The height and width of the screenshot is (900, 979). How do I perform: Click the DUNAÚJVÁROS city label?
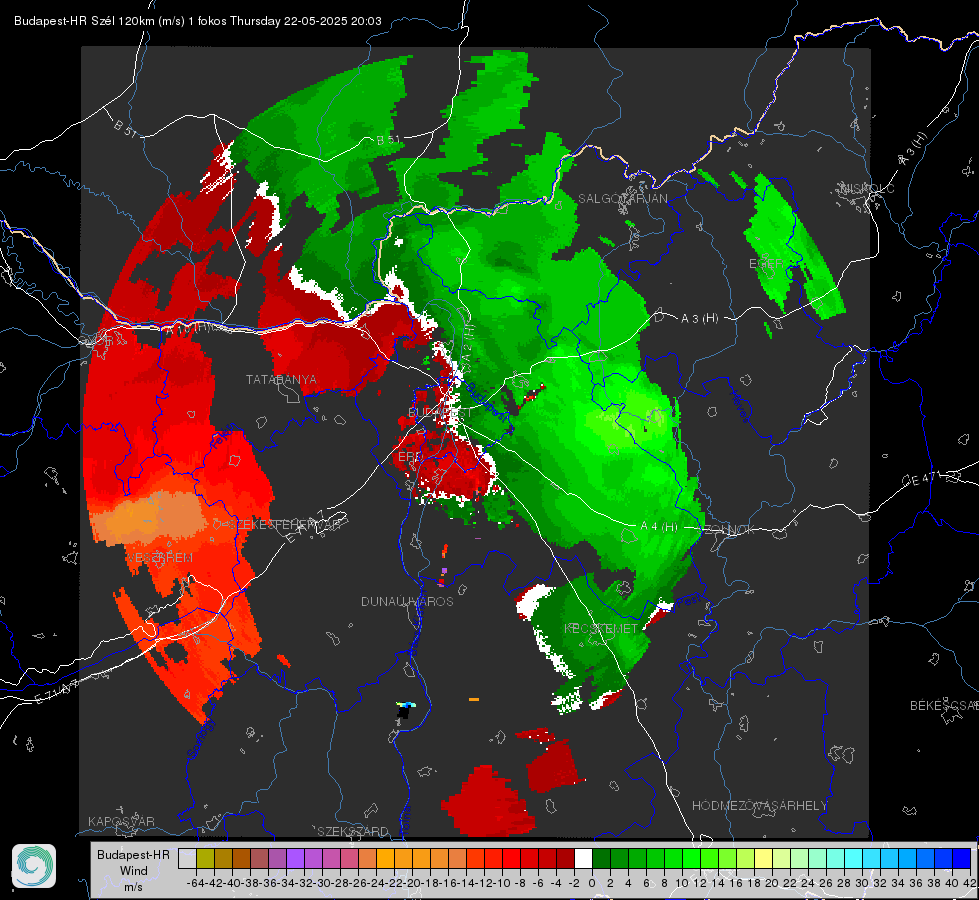pyautogui.click(x=407, y=601)
